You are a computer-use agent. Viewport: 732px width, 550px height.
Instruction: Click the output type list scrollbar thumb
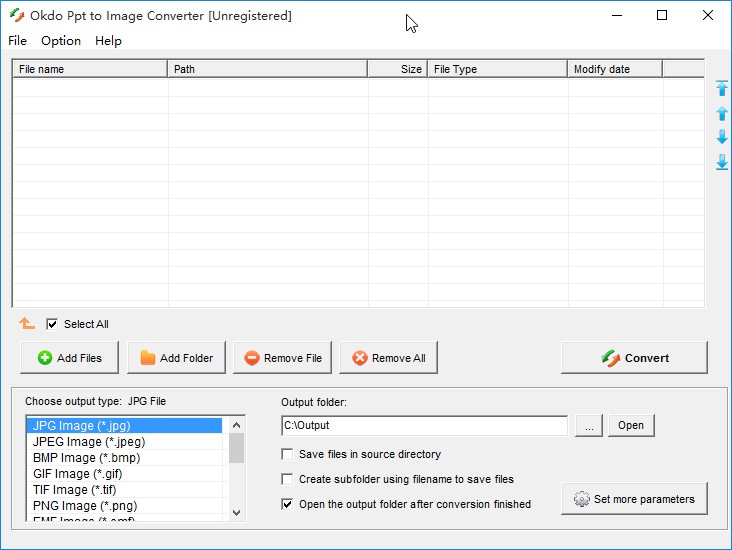click(x=236, y=448)
